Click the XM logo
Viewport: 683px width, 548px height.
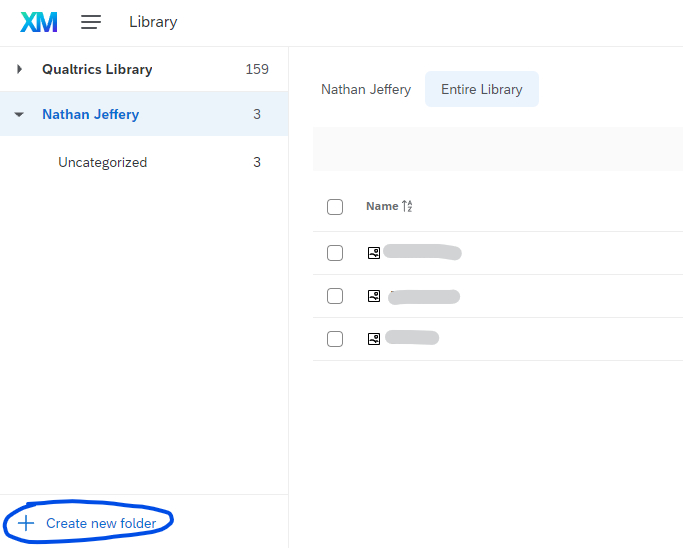[39, 22]
